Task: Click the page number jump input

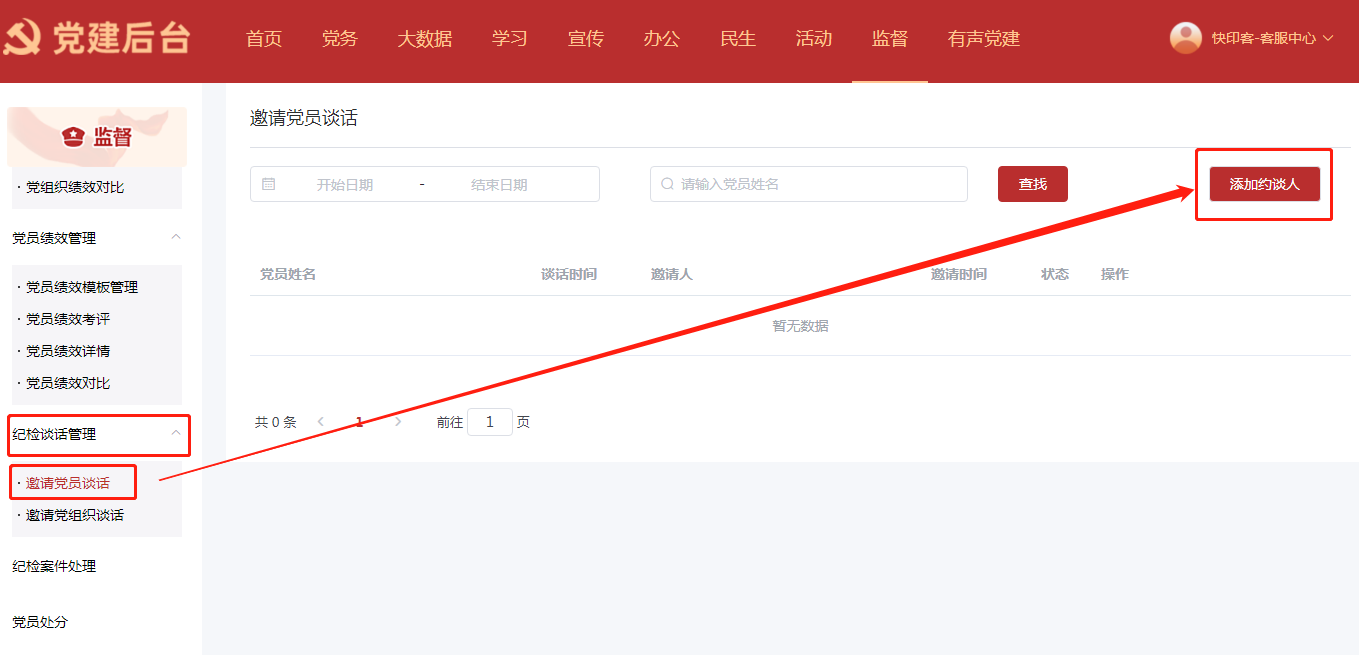Action: pyautogui.click(x=489, y=422)
